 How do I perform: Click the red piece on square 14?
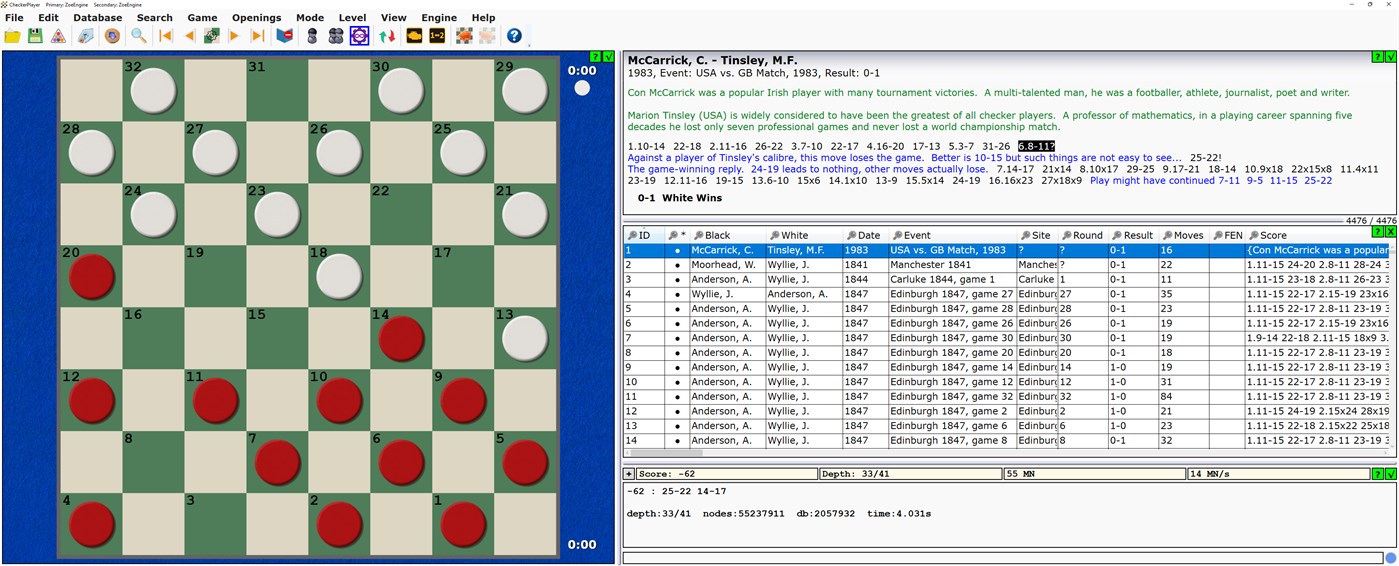pos(402,337)
